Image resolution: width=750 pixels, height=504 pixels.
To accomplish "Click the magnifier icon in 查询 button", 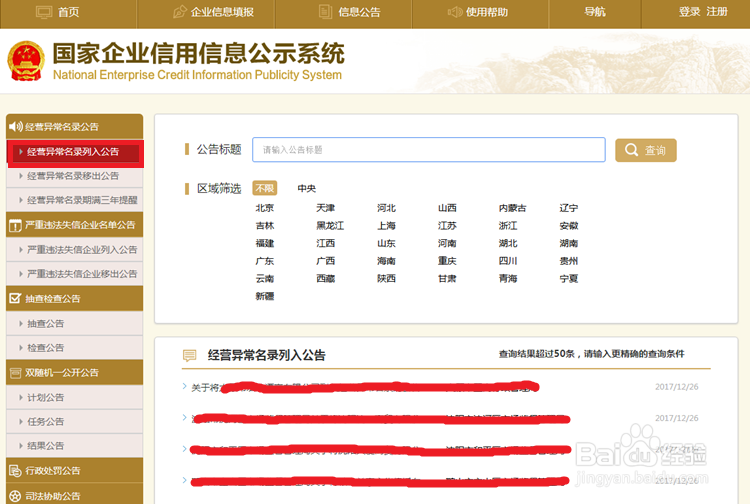I will 631,150.
